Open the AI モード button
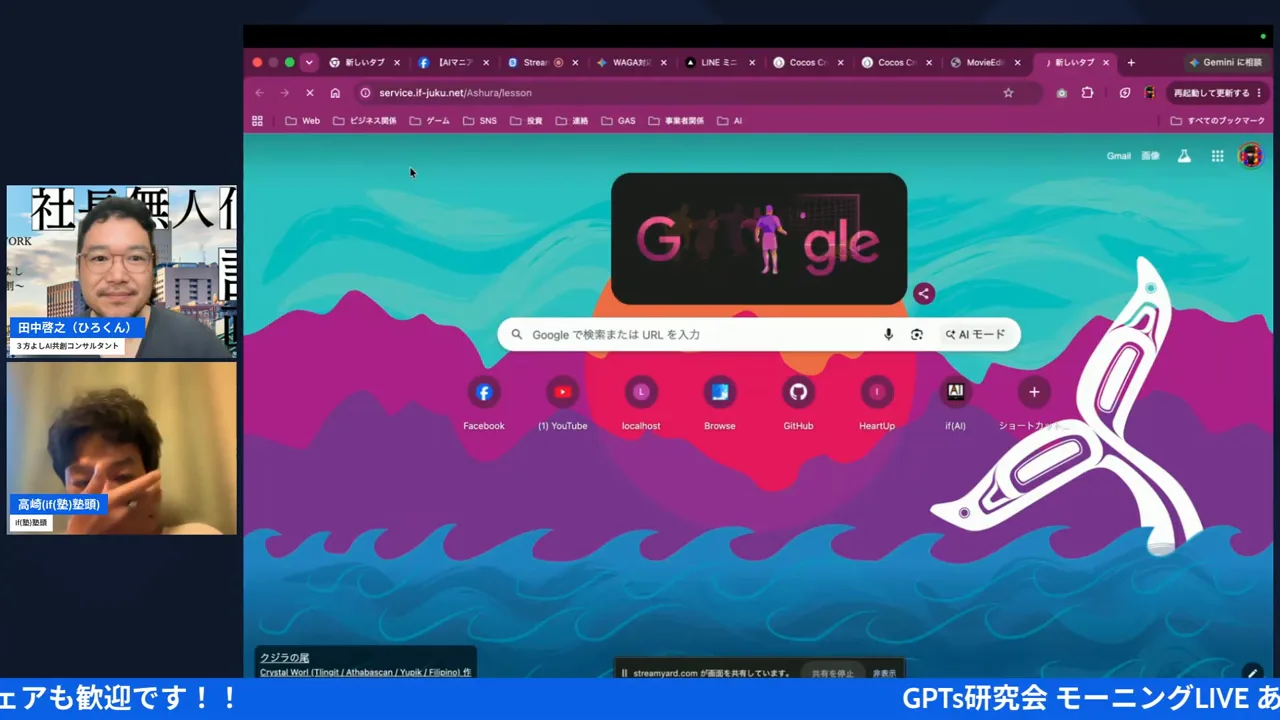 pyautogui.click(x=976, y=334)
